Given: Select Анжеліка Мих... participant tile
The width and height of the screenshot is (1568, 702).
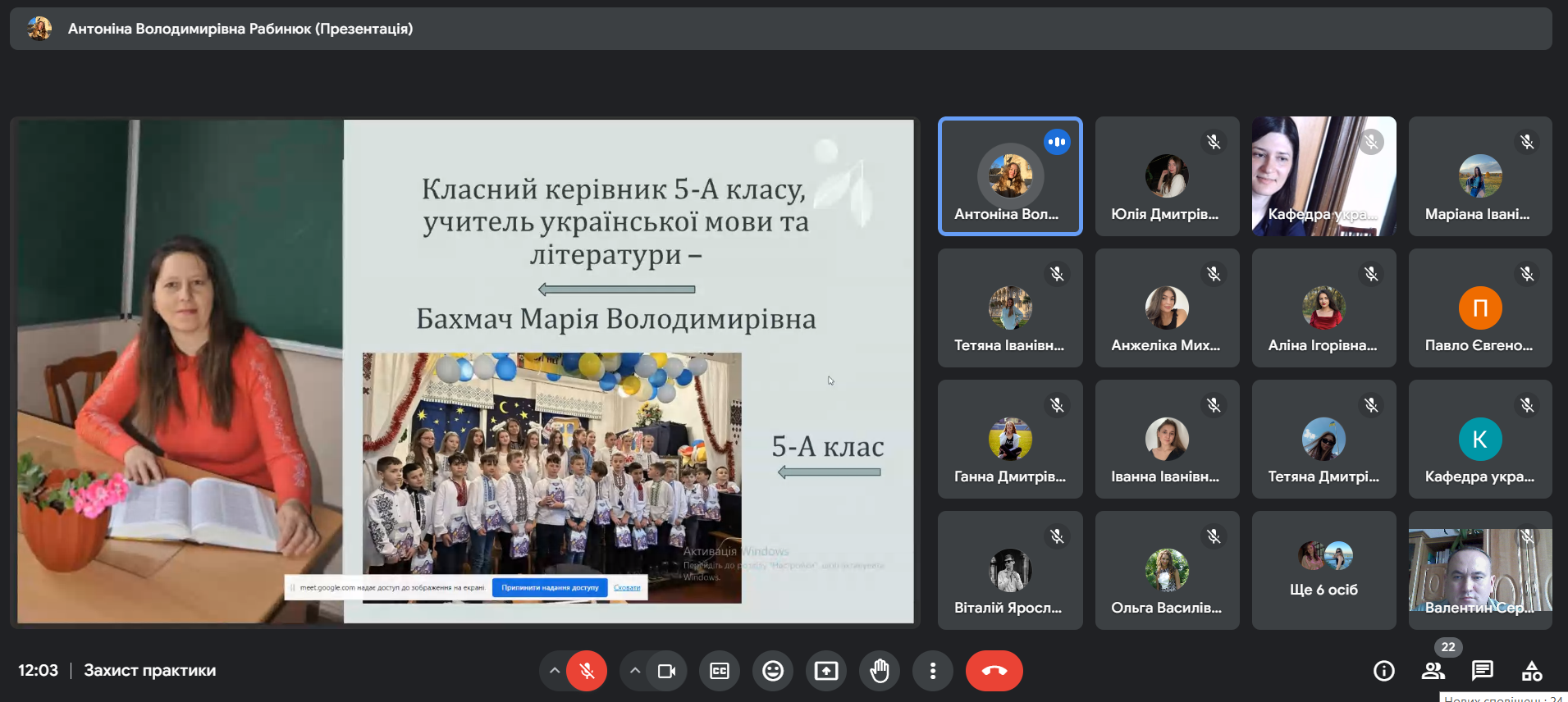Looking at the screenshot, I should 1167,308.
